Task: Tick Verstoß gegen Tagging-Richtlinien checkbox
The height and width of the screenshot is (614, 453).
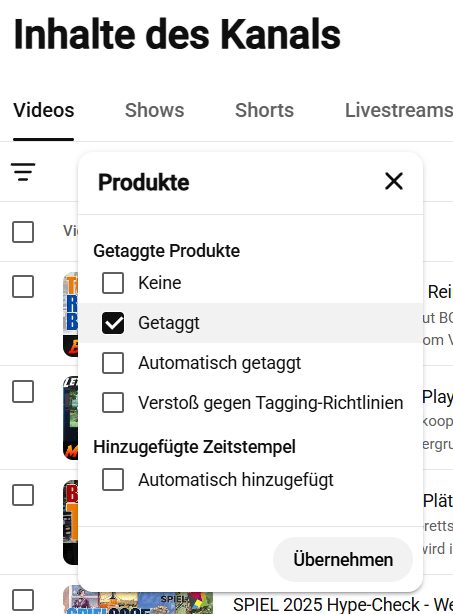Action: coord(113,403)
